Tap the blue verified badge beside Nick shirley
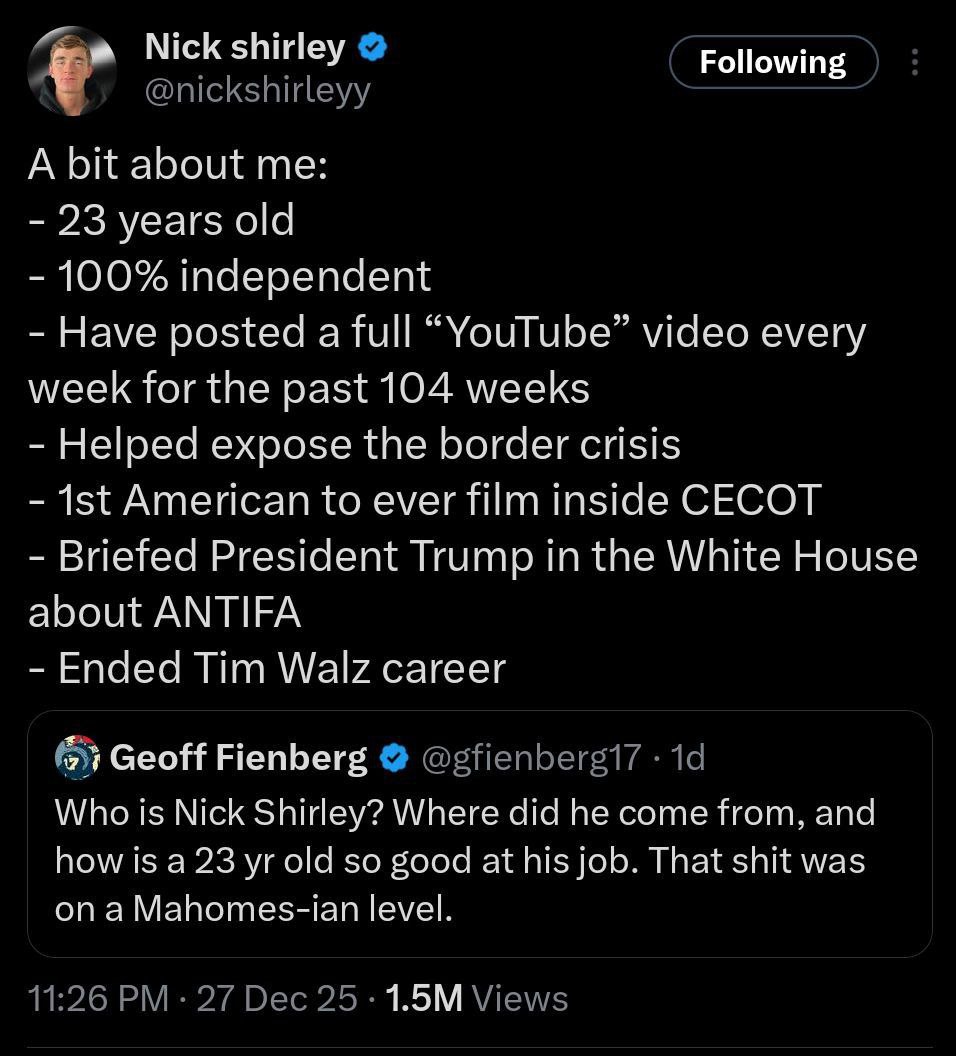The image size is (956, 1056). click(374, 46)
